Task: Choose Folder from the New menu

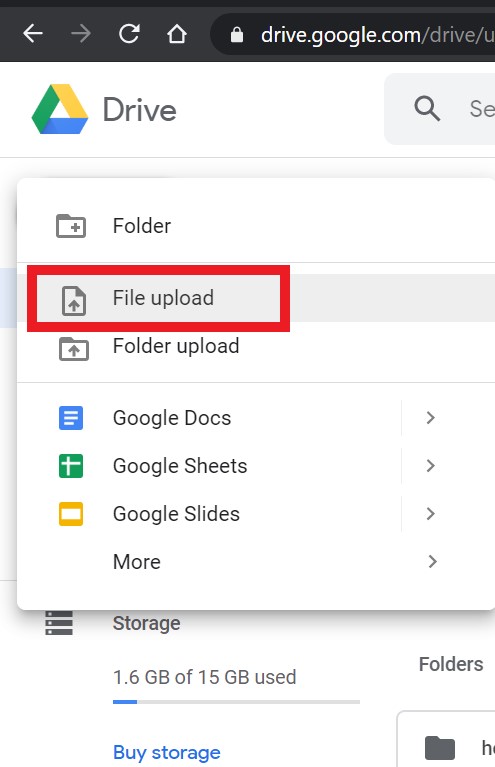Action: [256, 226]
